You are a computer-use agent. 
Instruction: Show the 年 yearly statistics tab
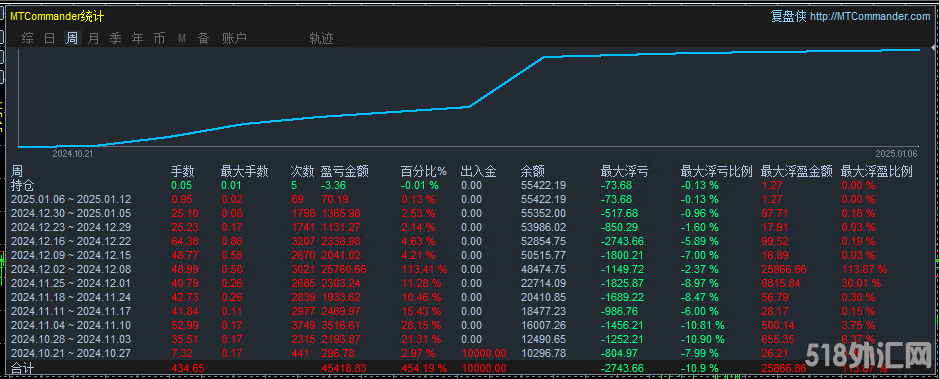pos(138,38)
